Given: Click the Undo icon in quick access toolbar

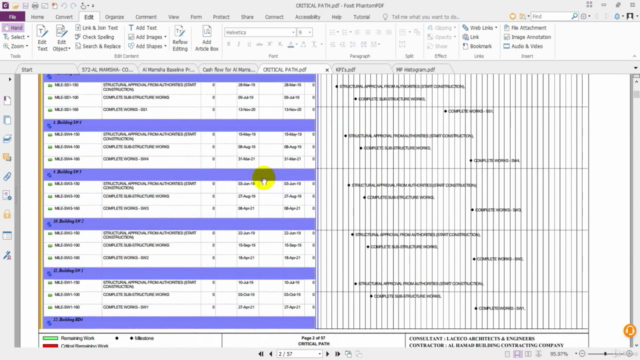Looking at the screenshot, I should click(64, 6).
